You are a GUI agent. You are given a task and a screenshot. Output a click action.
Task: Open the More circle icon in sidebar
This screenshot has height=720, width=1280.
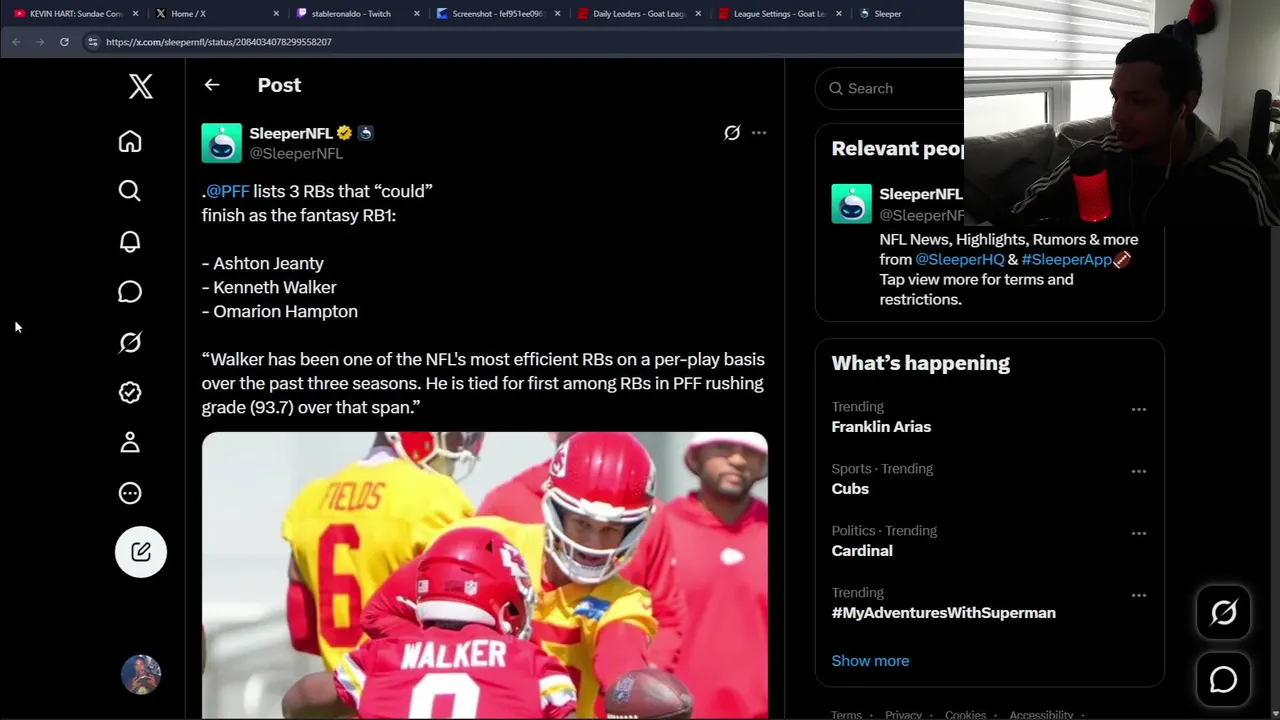point(130,493)
